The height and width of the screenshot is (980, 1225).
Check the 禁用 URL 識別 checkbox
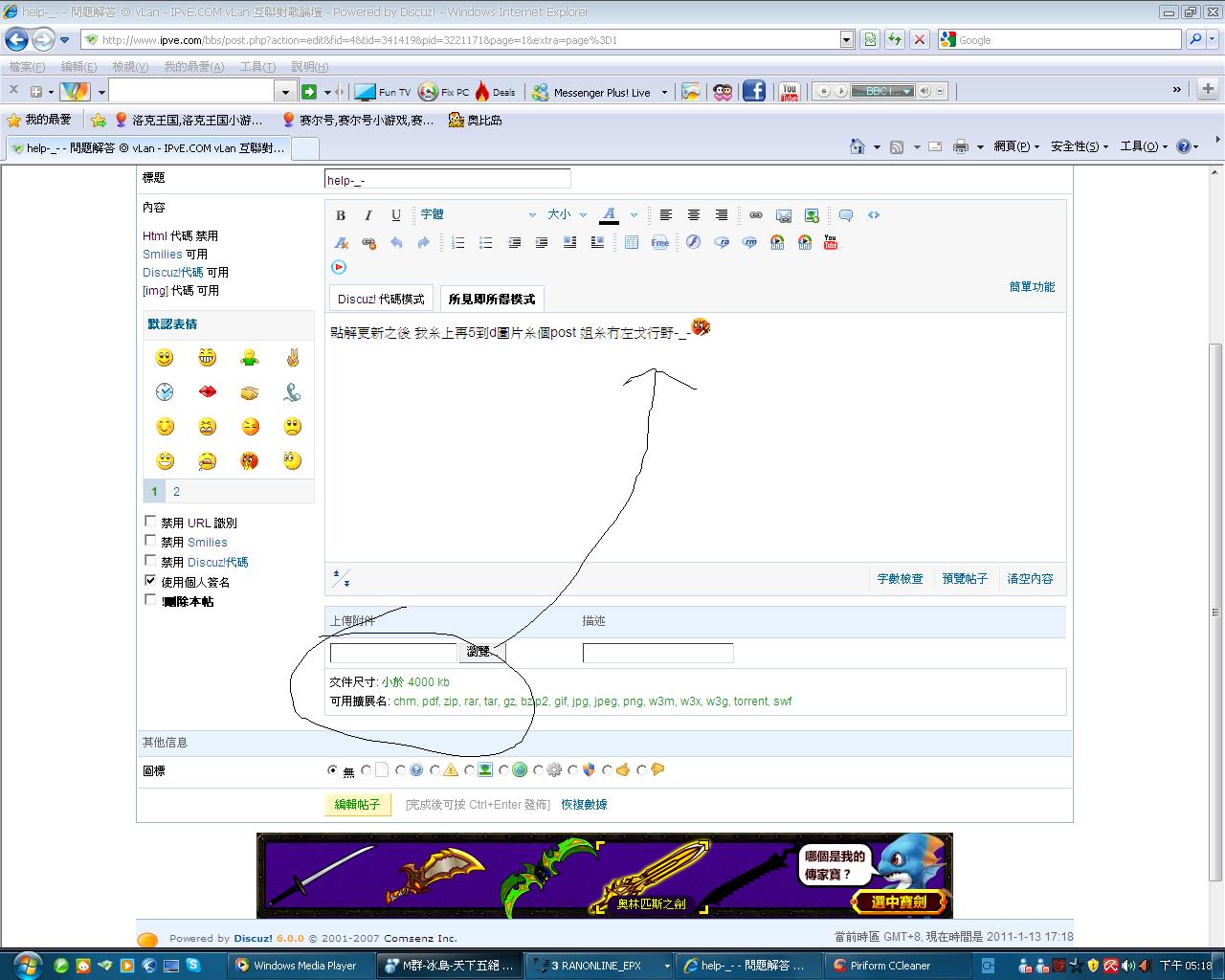click(150, 522)
